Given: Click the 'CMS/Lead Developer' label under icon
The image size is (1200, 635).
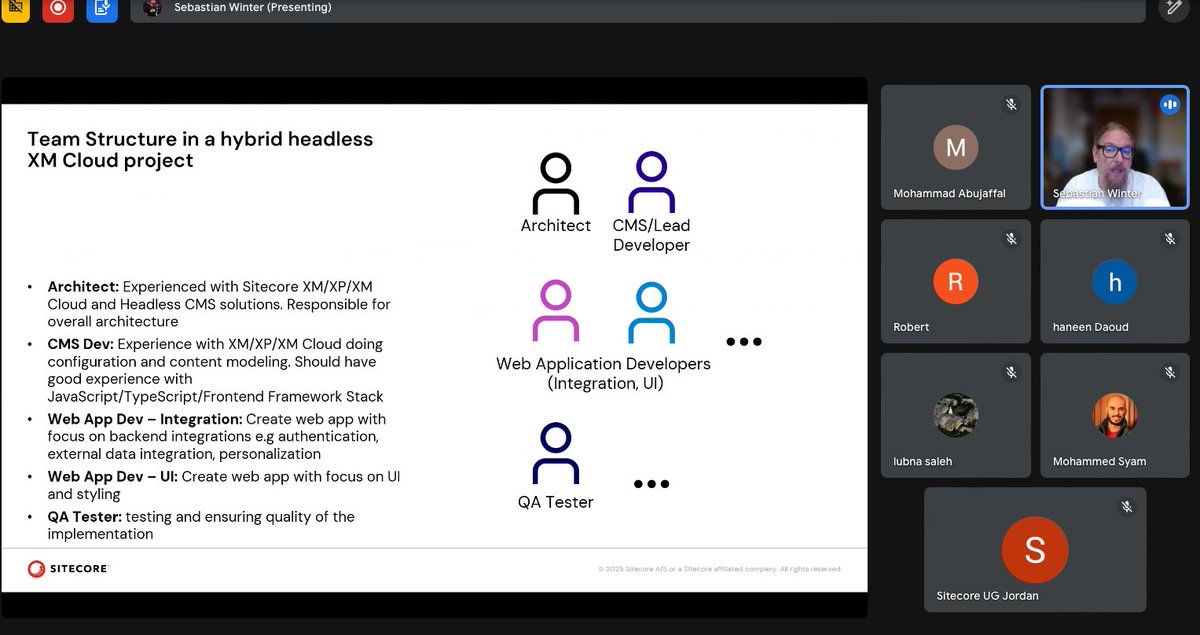Looking at the screenshot, I should pos(651,235).
